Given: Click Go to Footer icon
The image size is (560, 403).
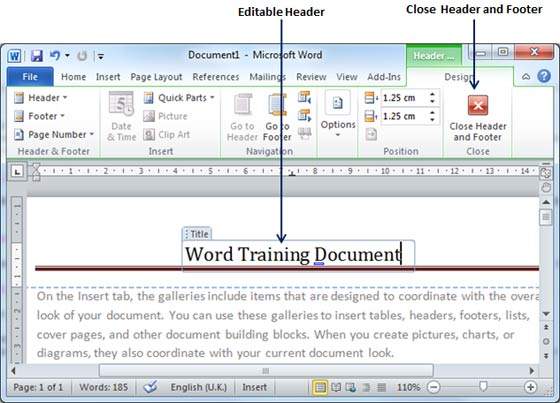Looking at the screenshot, I should tap(277, 105).
